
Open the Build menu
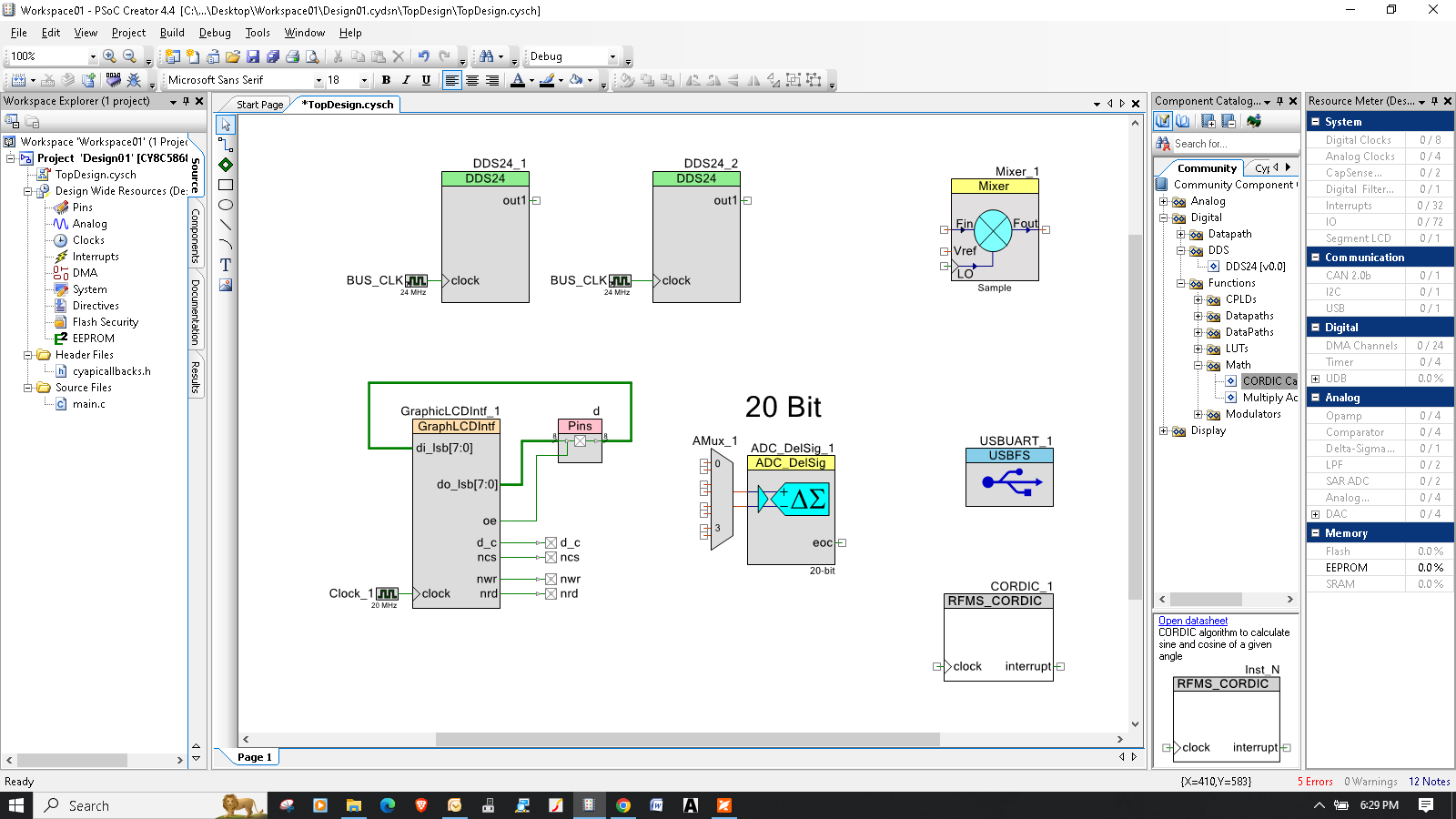(x=172, y=33)
